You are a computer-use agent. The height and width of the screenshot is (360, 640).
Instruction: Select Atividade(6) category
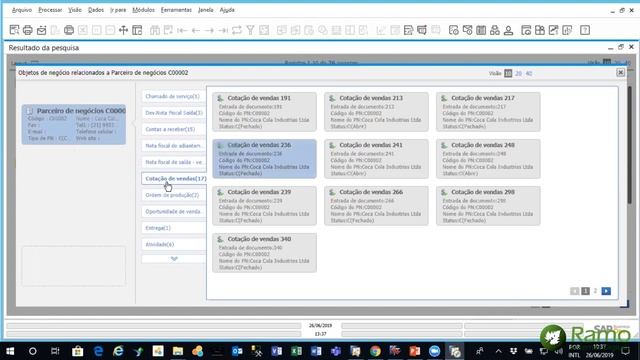174,244
